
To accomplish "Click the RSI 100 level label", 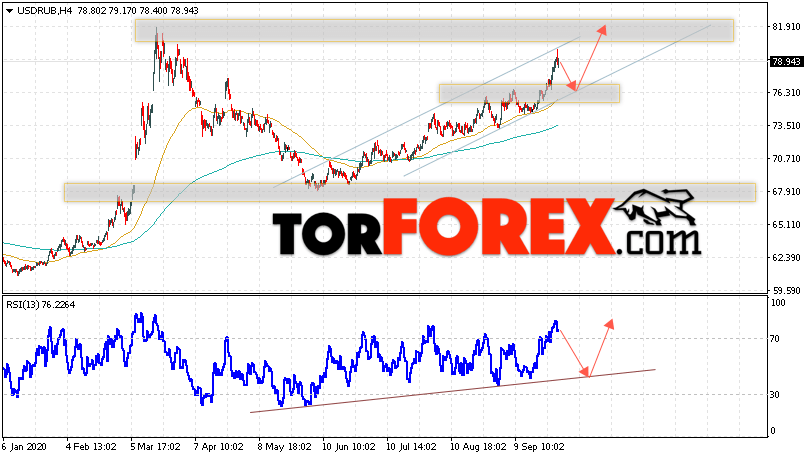I will coord(779,303).
